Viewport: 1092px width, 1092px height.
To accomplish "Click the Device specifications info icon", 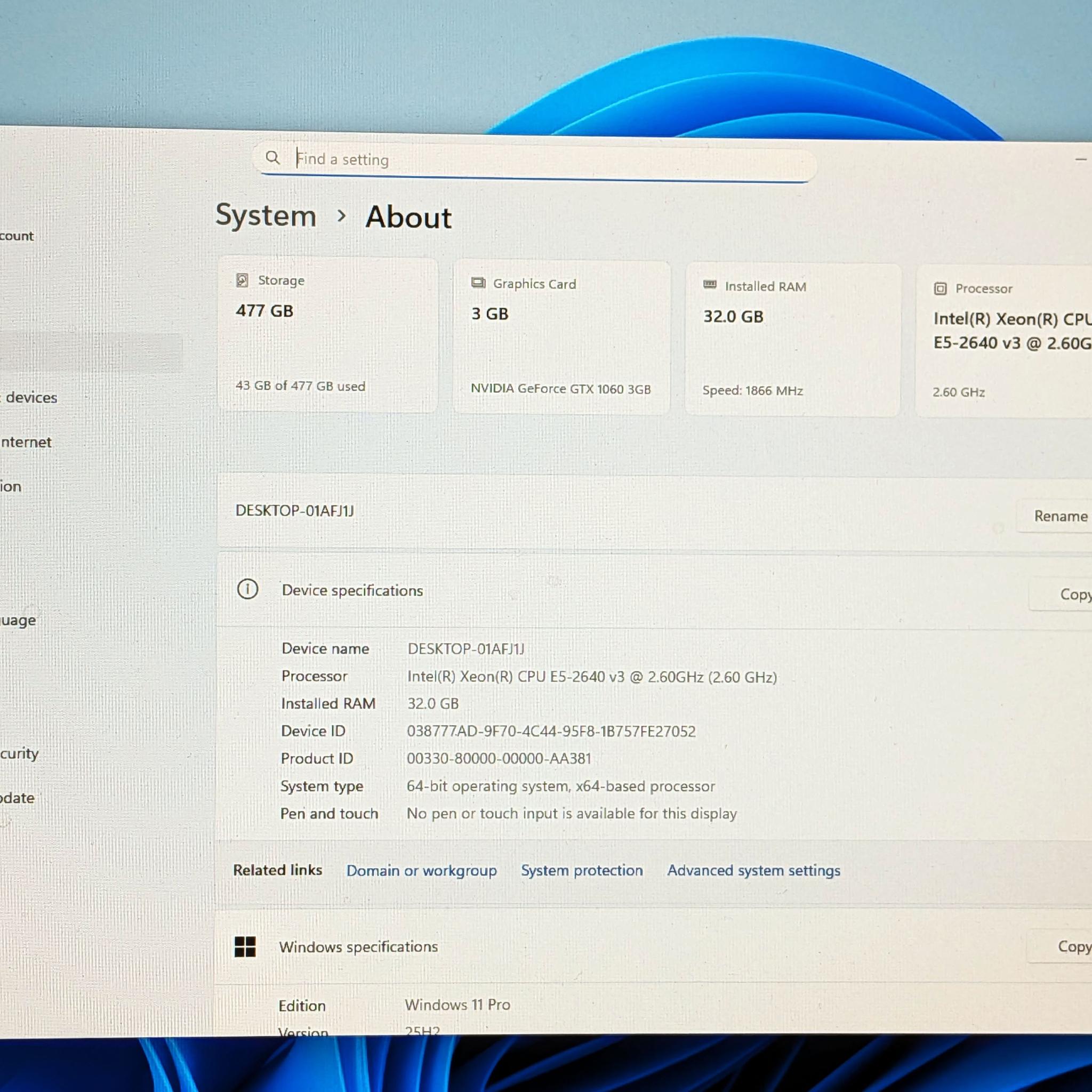I will (247, 589).
